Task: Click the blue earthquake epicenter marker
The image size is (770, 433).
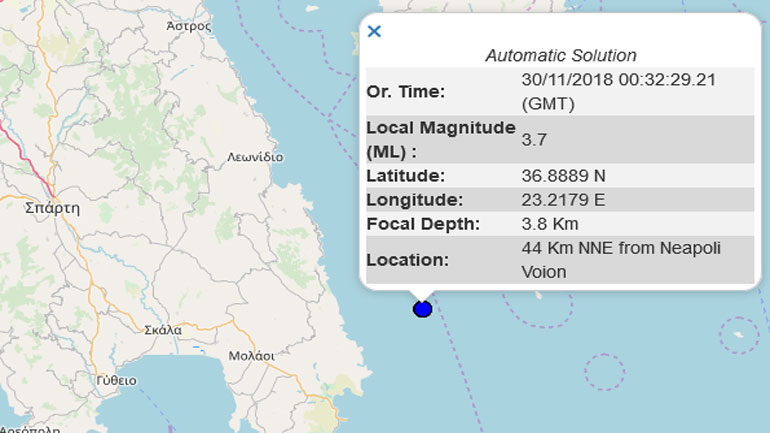Action: pos(422,309)
